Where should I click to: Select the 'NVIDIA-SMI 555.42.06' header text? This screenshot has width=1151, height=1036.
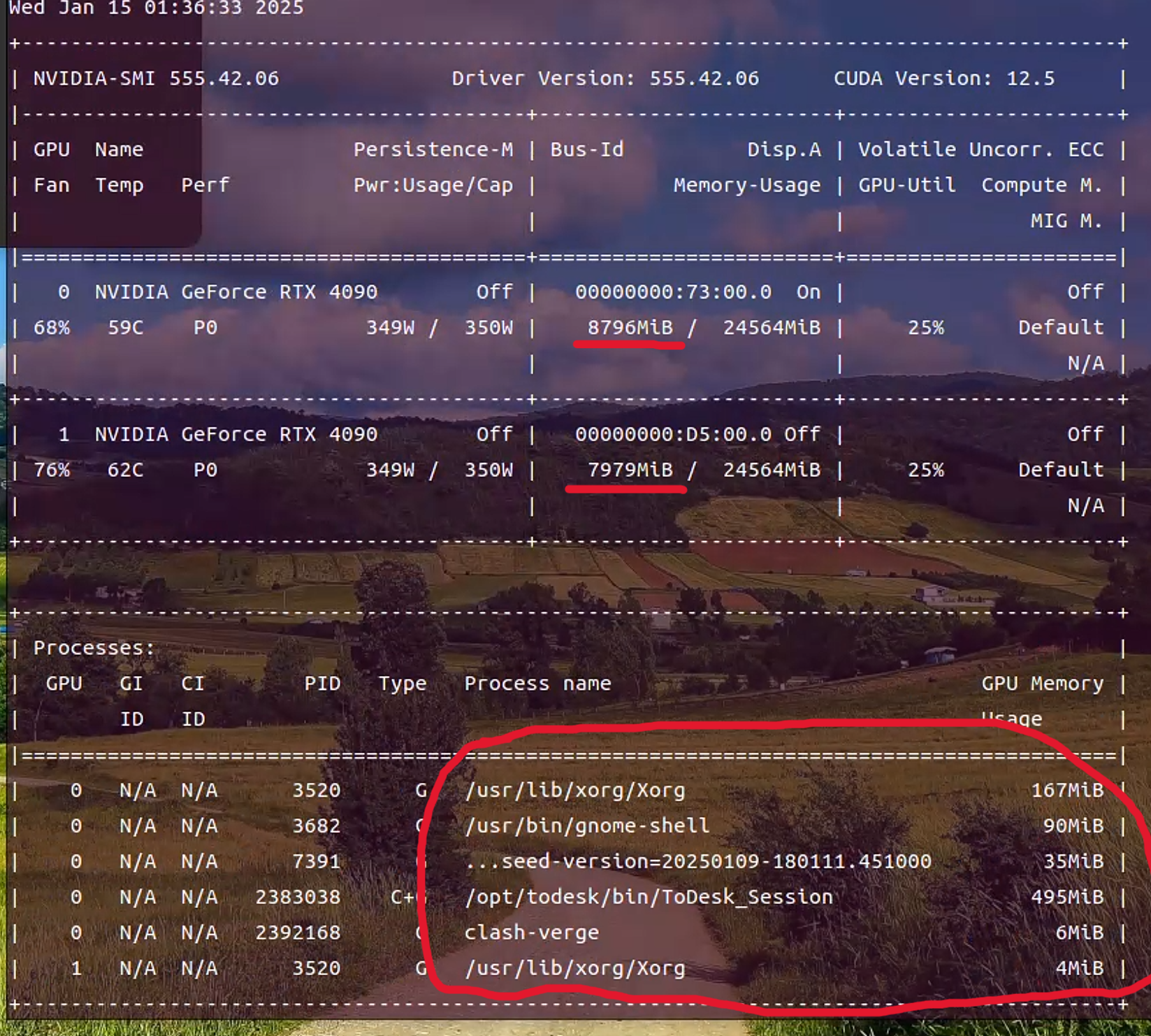pos(156,78)
